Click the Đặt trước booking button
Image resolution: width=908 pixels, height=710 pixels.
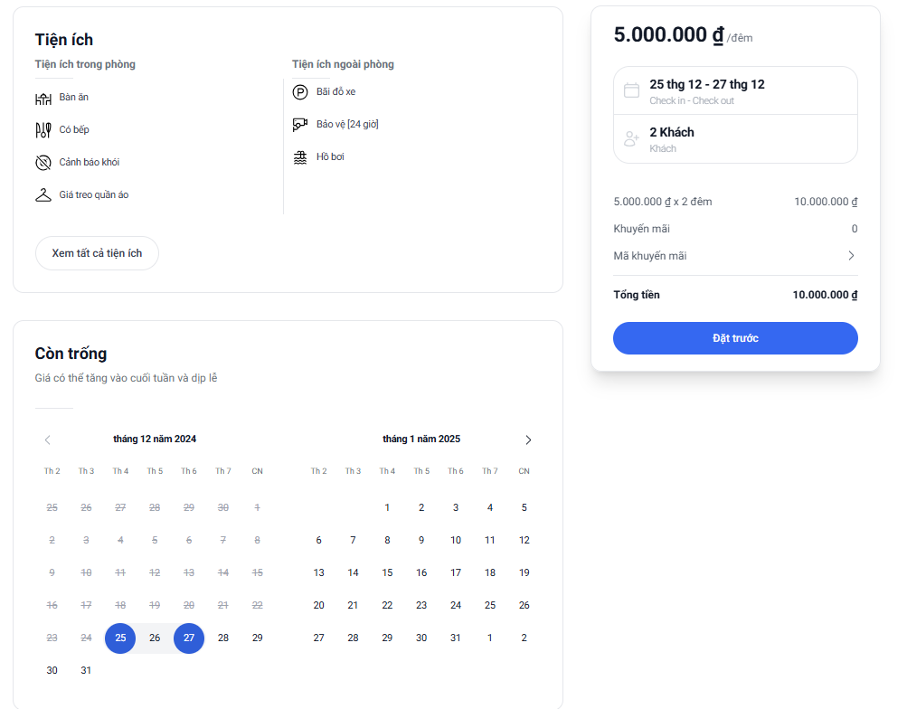click(735, 338)
